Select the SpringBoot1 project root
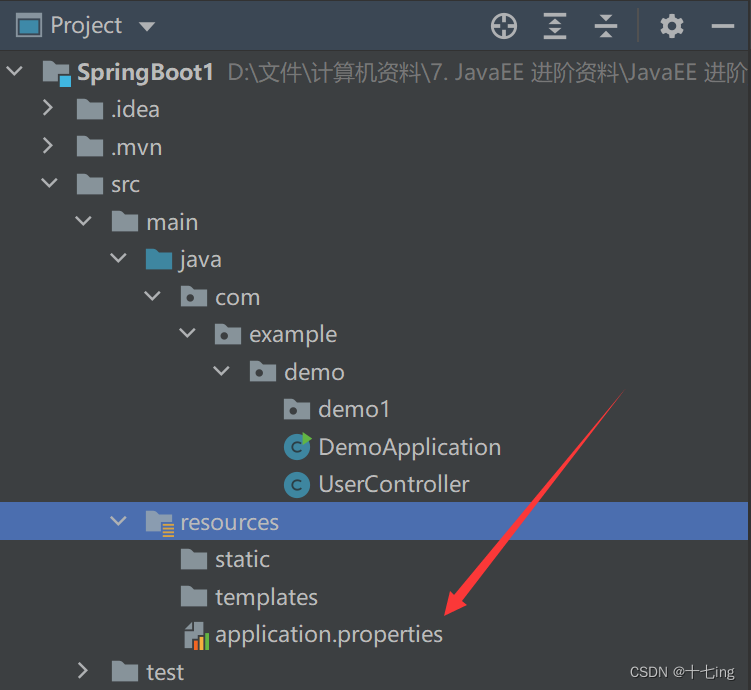Viewport: 751px width, 690px height. (x=144, y=72)
